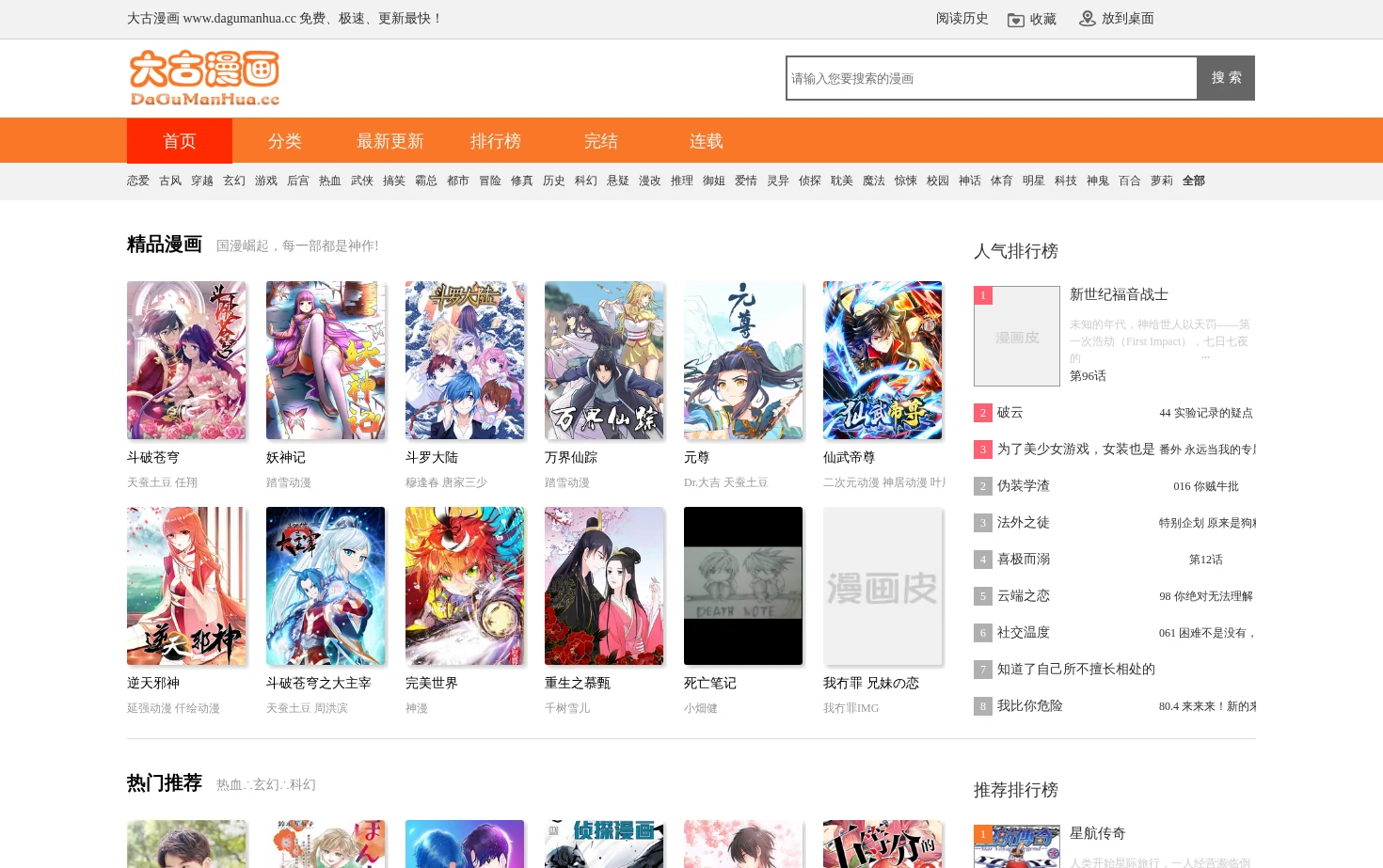Open the 完结 completed manga tab
The height and width of the screenshot is (868, 1383).
point(601,141)
